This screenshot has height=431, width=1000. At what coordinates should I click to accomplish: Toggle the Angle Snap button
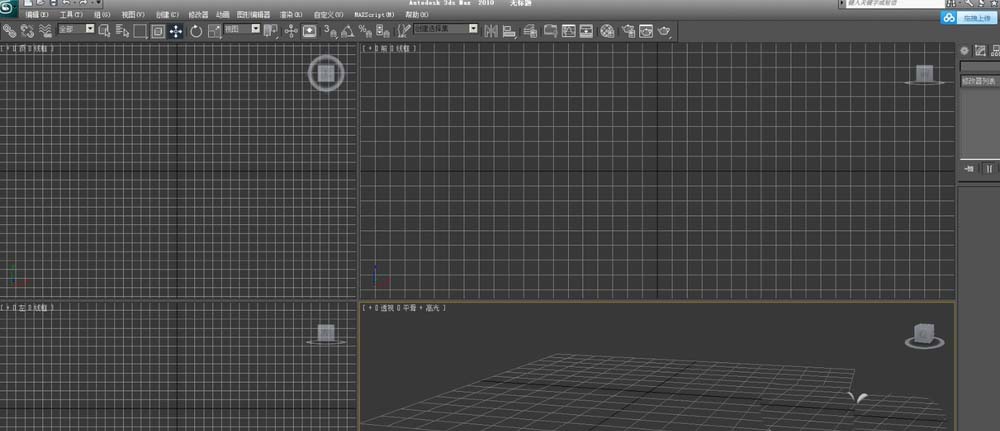[x=348, y=31]
